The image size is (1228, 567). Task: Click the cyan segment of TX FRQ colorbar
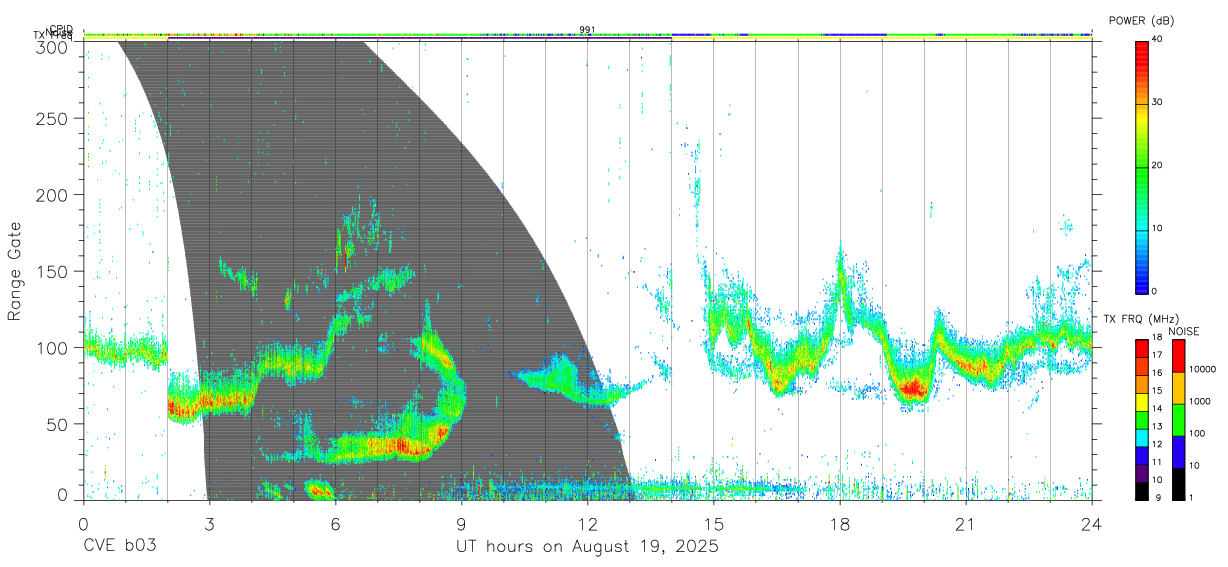1141,437
